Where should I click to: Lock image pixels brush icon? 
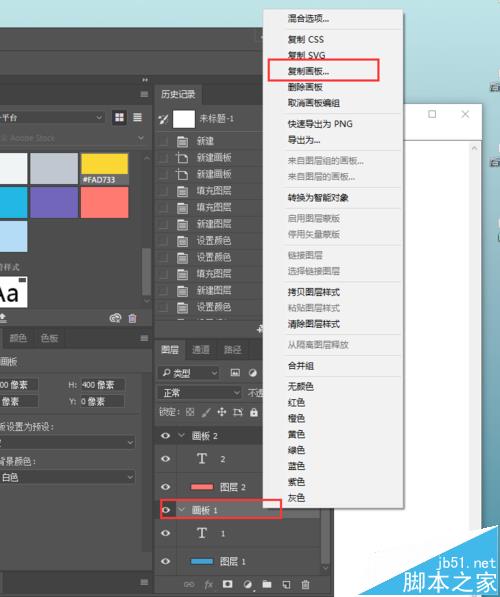tap(206, 412)
